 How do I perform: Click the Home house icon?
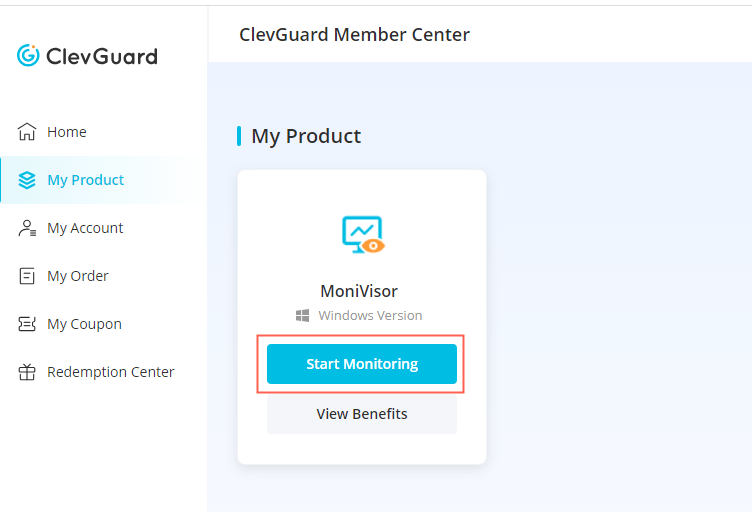[x=27, y=131]
